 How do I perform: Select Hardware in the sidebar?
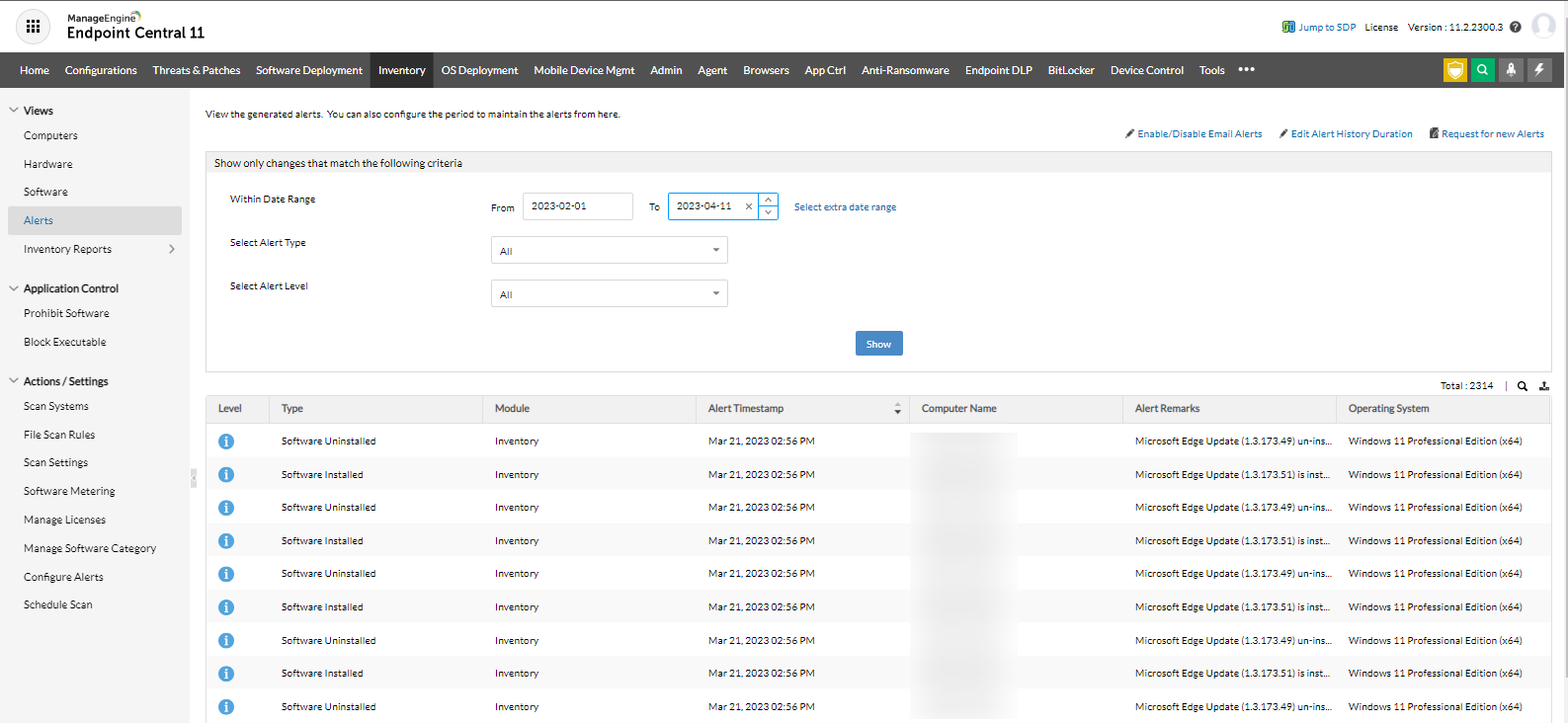pos(48,164)
